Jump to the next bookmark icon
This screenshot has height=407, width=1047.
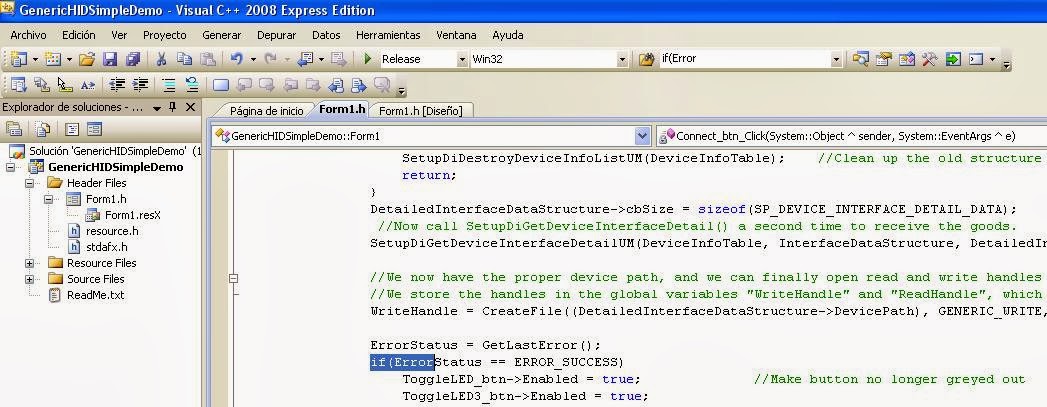(x=267, y=85)
